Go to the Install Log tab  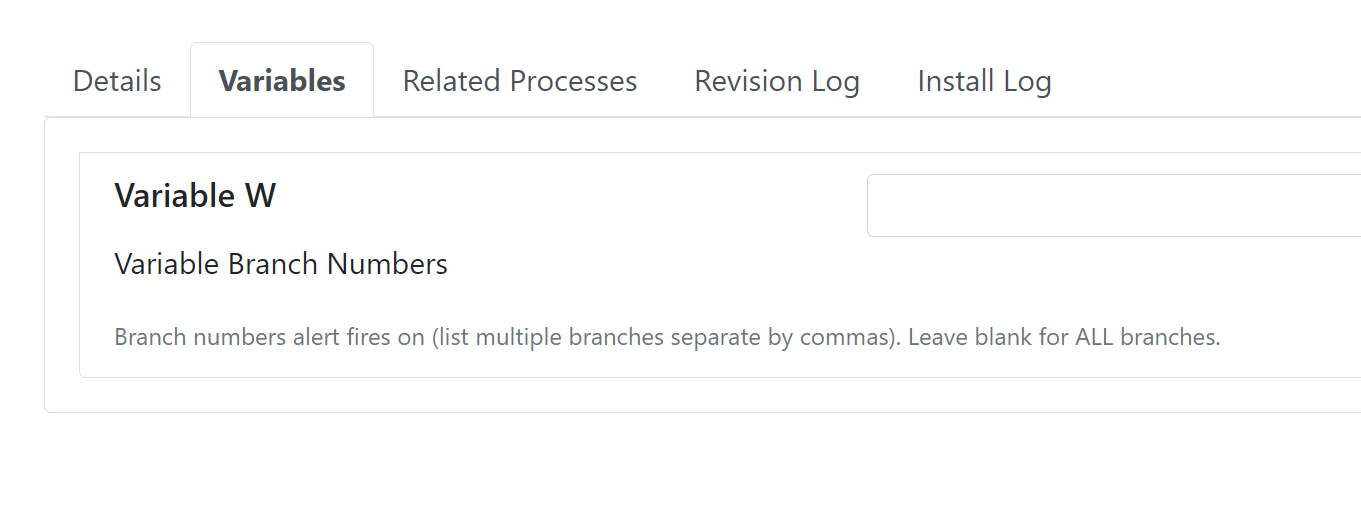(984, 81)
